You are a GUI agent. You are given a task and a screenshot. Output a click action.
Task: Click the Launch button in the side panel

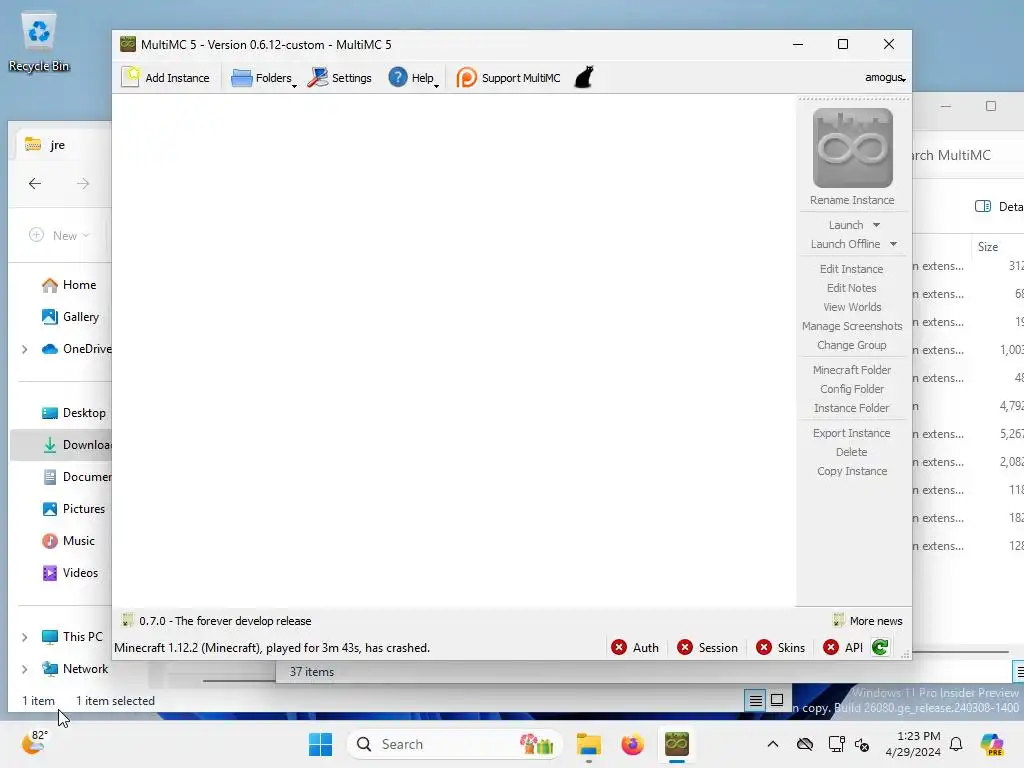846,225
